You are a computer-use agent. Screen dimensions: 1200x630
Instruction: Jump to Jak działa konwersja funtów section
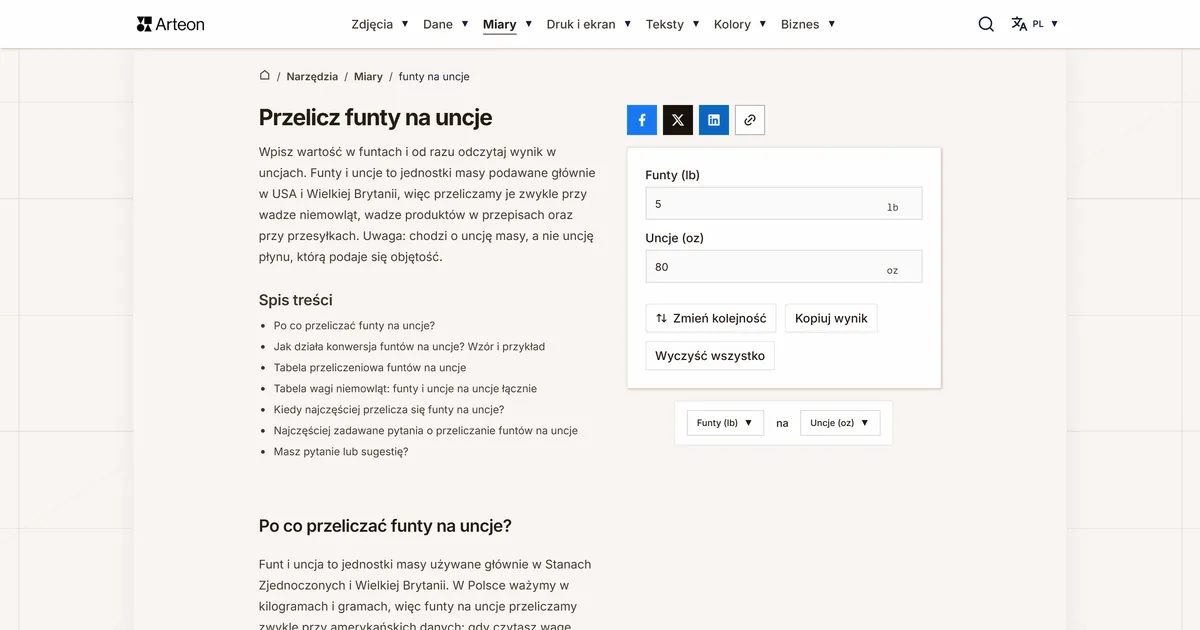(409, 346)
